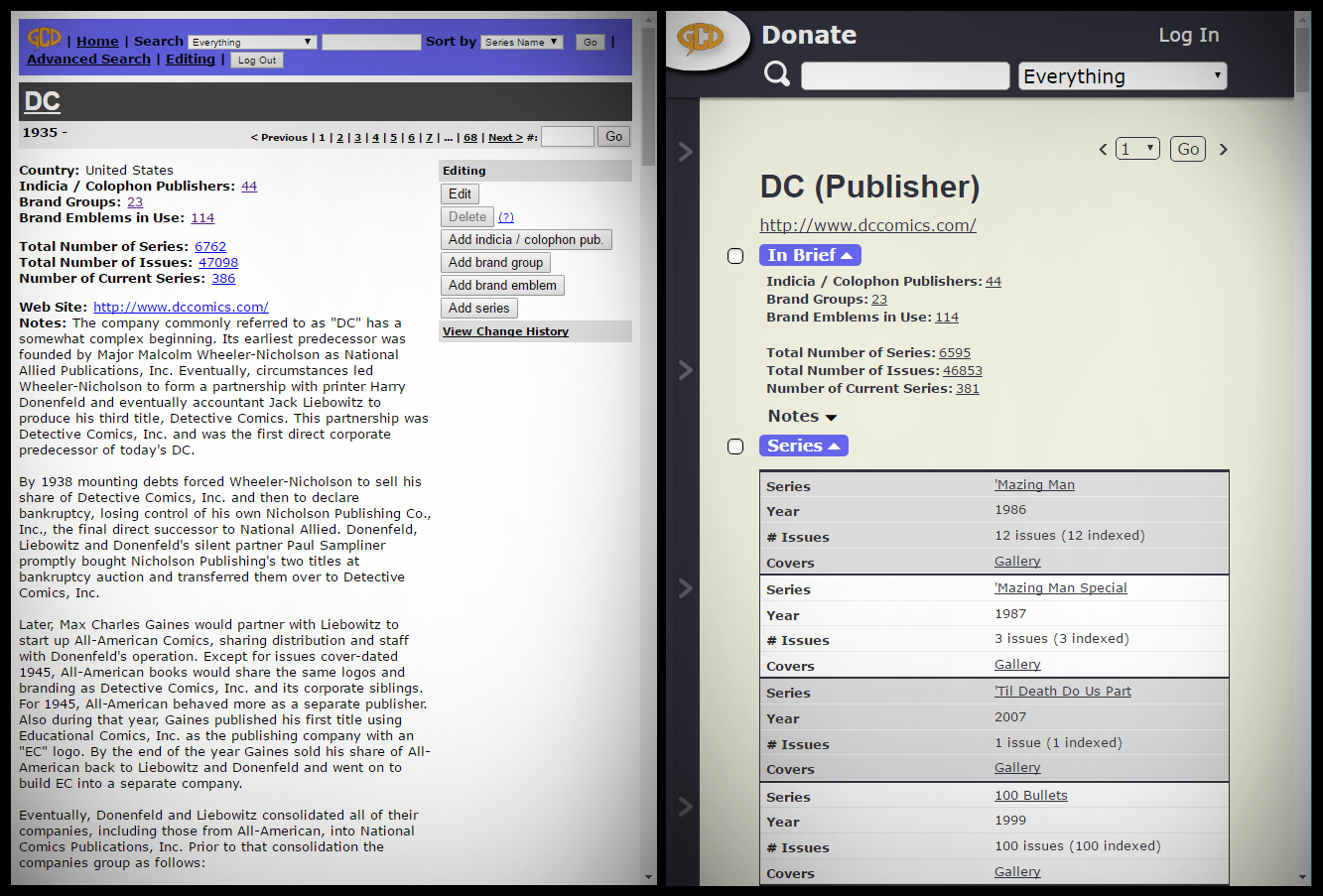Open Brand Emblems in Use 114 in right window
Viewport: 1323px width, 896px height.
click(947, 318)
